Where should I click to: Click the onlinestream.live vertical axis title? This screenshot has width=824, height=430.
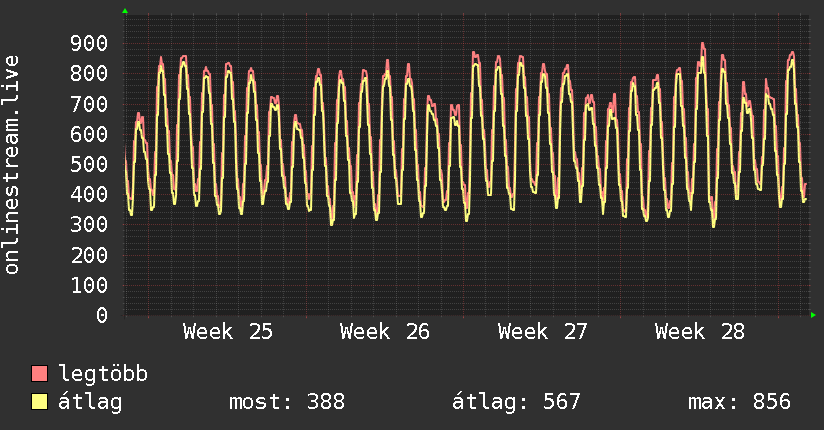click(12, 165)
